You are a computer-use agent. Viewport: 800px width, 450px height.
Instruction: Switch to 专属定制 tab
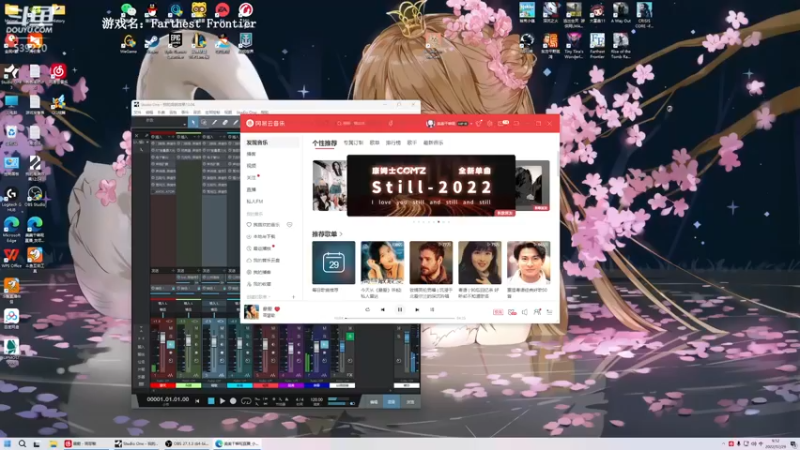click(x=353, y=143)
